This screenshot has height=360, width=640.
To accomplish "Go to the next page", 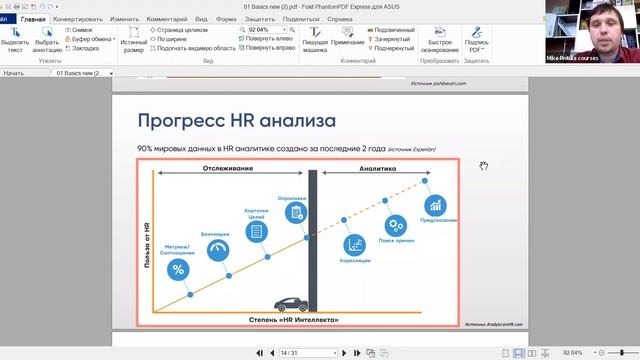I will point(344,353).
